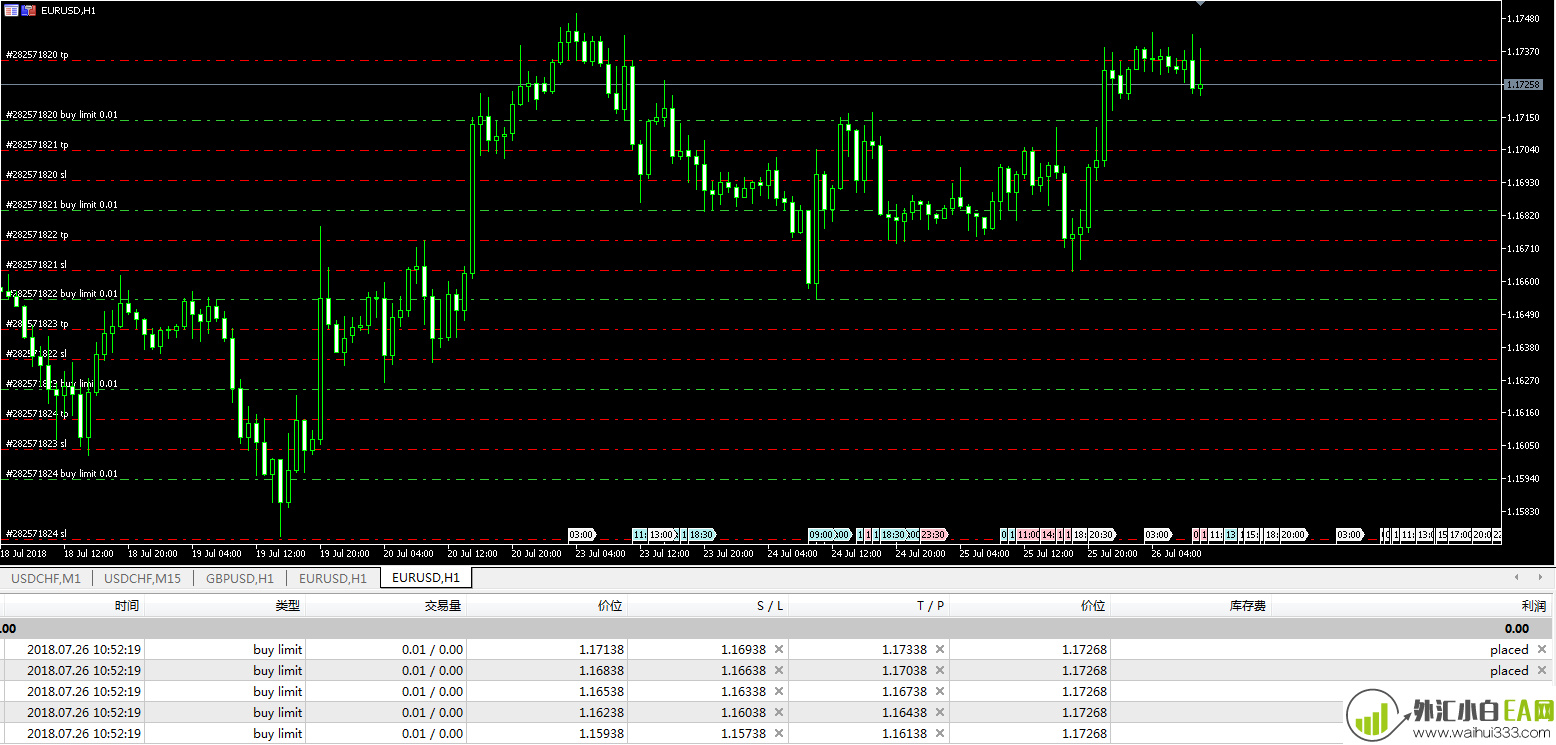Screen dimensions: 1556x745
Task: Select the #282571821 sl line label
Action: pos(36,265)
